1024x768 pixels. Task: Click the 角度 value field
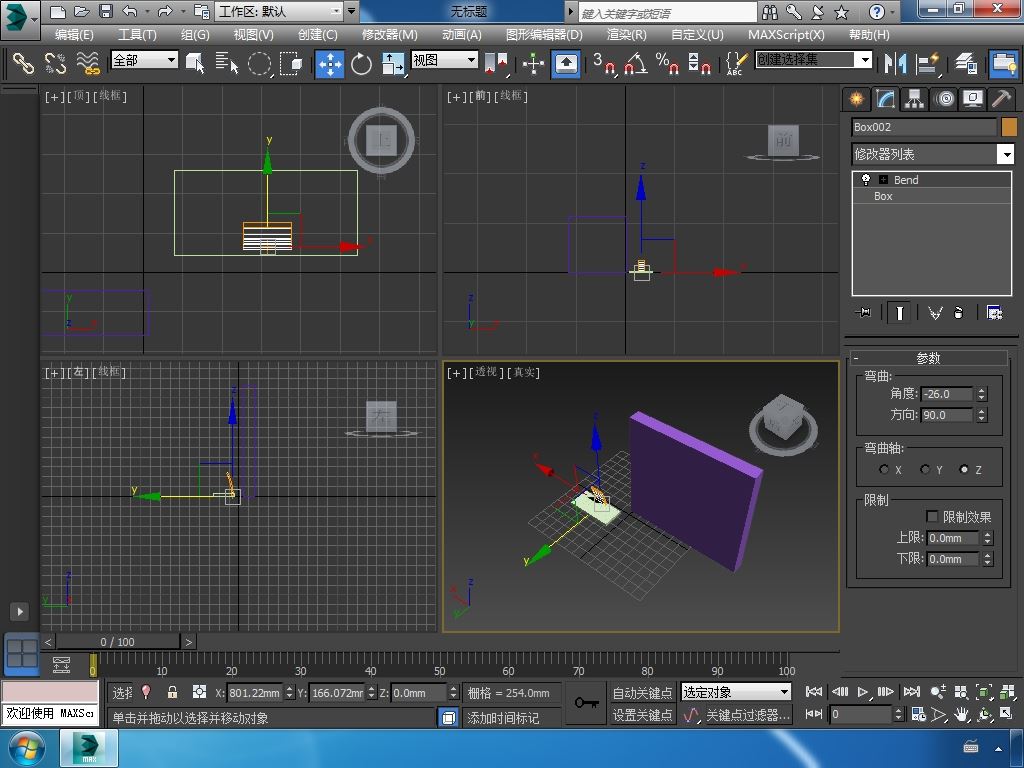coord(947,394)
